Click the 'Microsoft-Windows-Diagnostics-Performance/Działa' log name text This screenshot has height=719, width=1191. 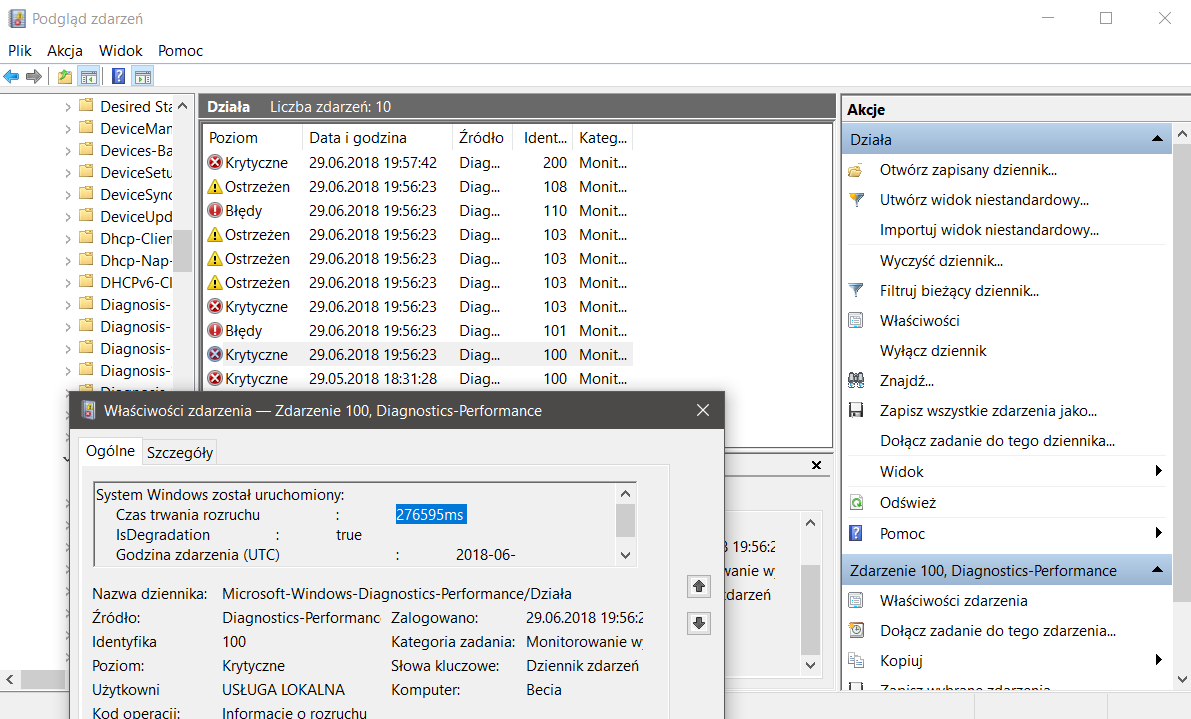pos(396,594)
